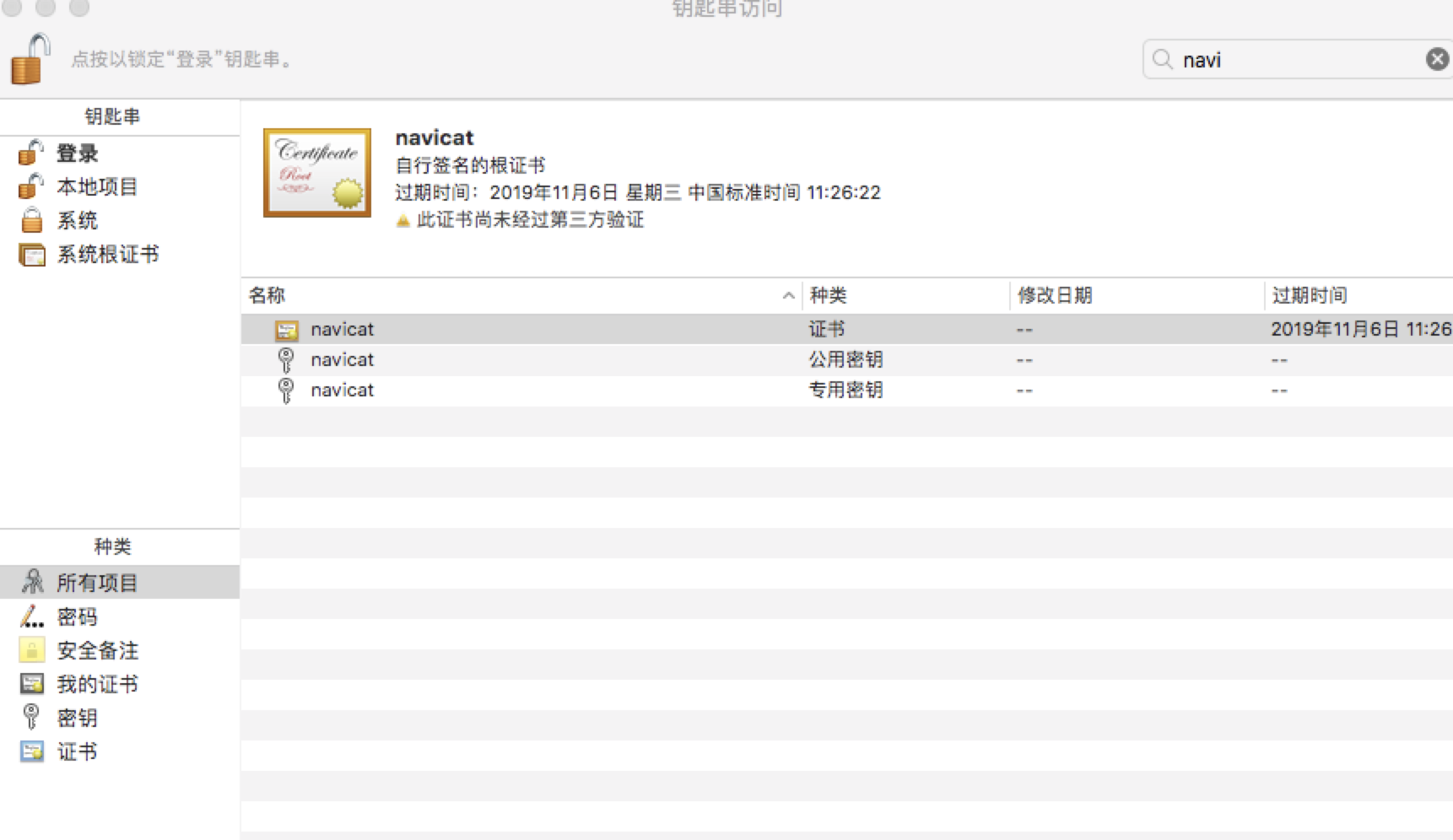This screenshot has height=840, width=1453.
Task: Click the 本地项目 unlocked padlock icon
Action: click(x=31, y=186)
